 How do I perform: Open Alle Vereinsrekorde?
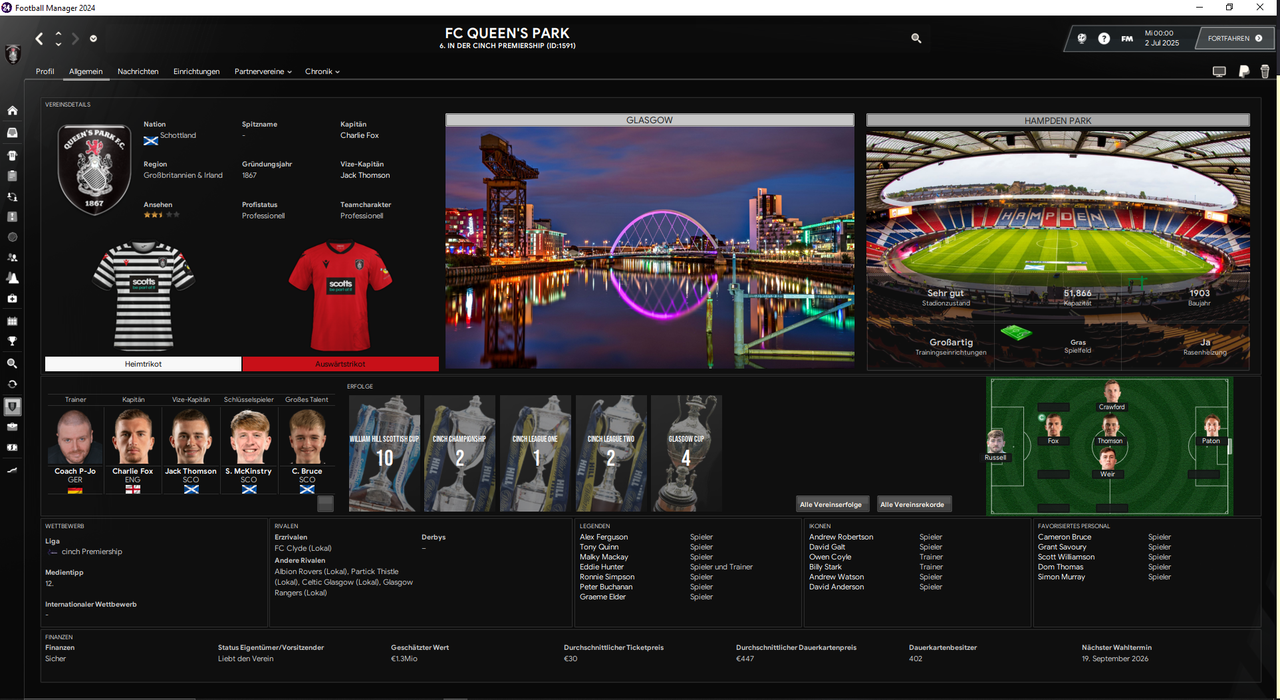(x=914, y=504)
